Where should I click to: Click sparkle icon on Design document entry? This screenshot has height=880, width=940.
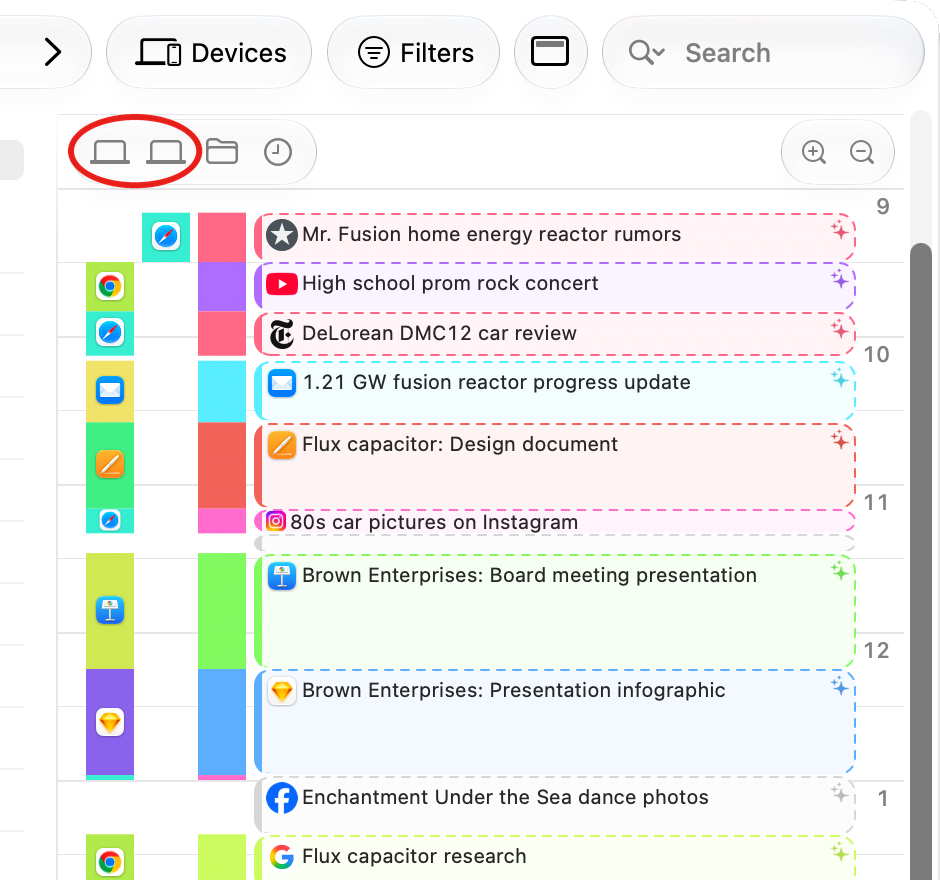[839, 440]
